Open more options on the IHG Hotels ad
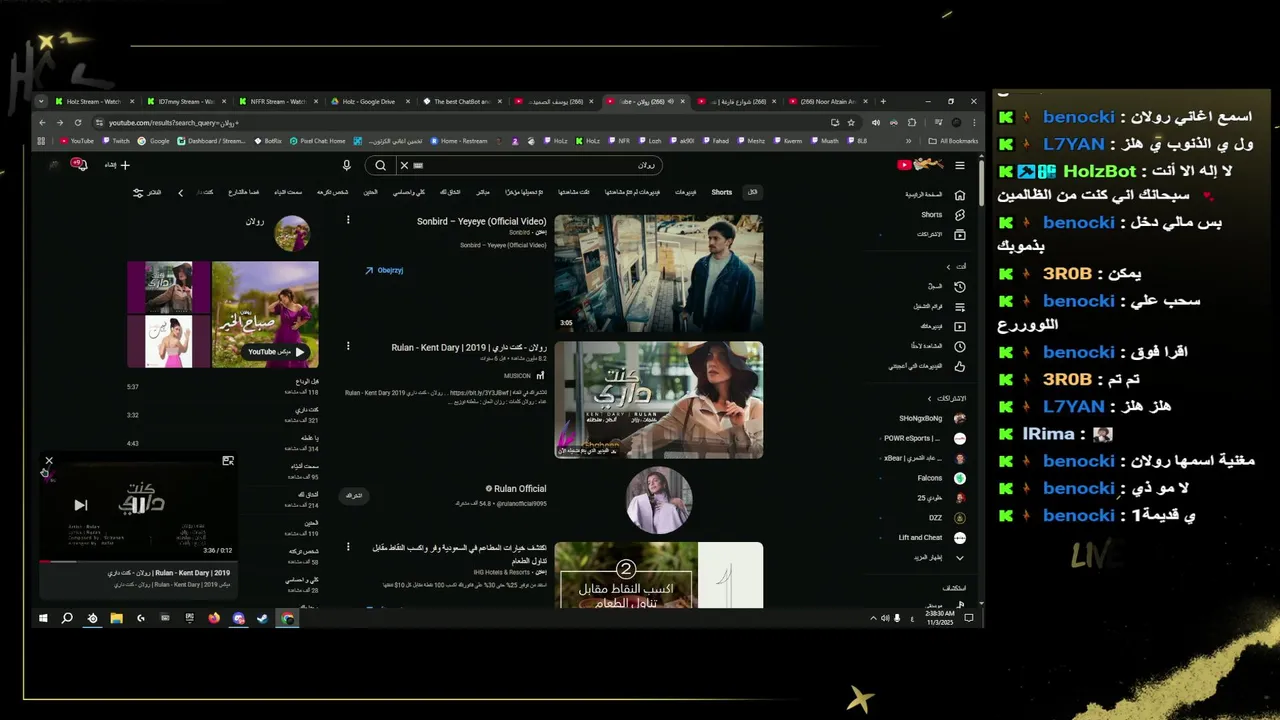 [x=348, y=547]
